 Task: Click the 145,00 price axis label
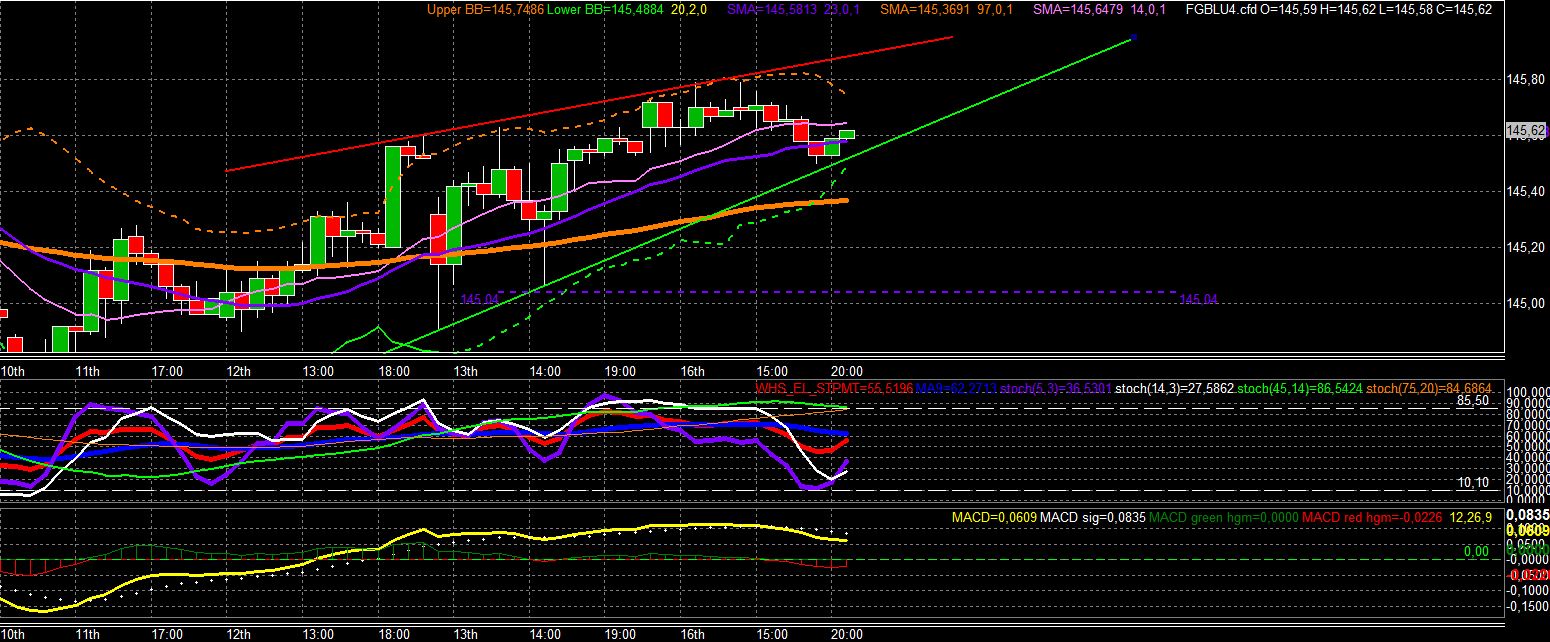(1527, 303)
